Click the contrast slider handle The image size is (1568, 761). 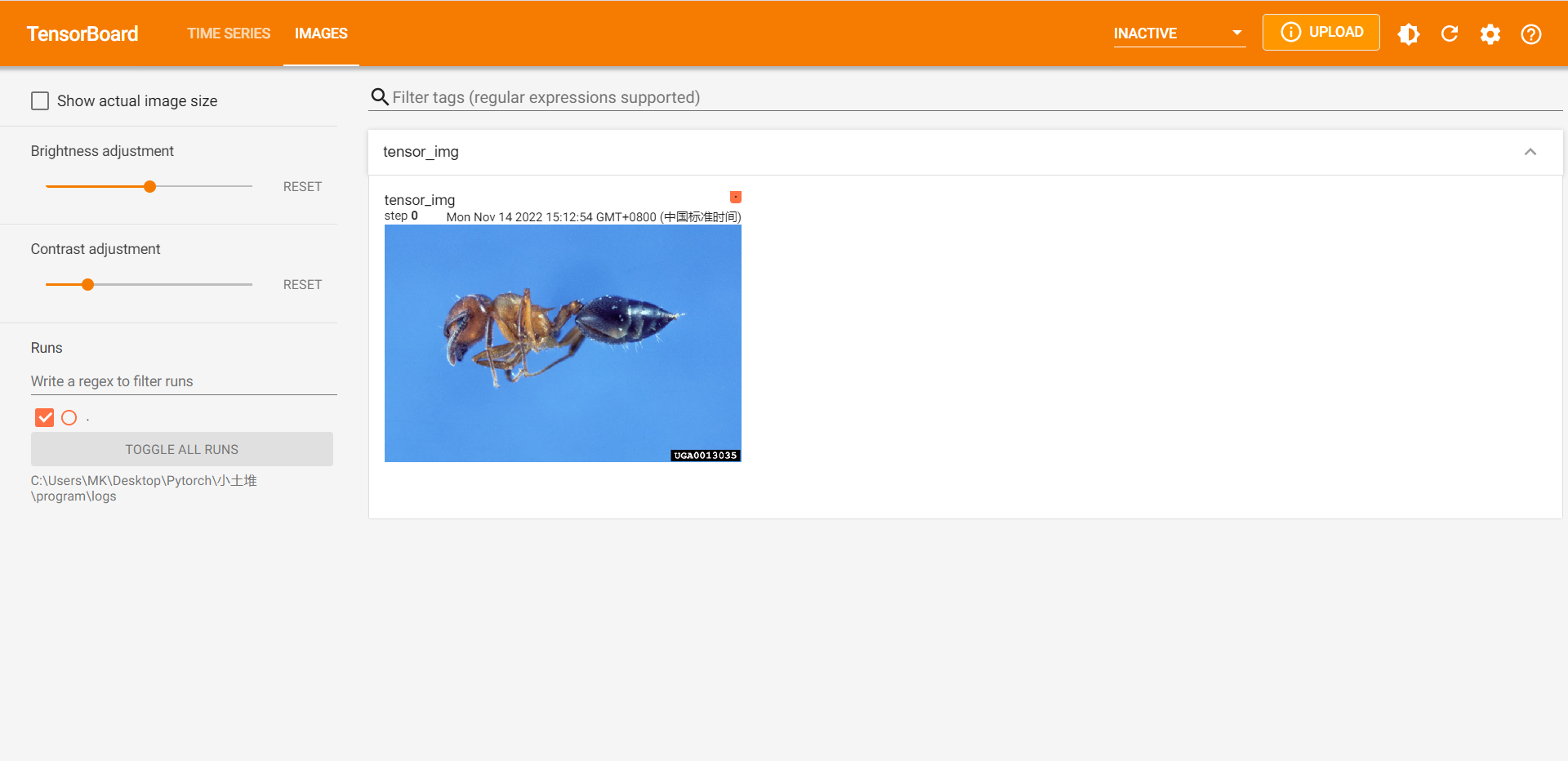87,284
